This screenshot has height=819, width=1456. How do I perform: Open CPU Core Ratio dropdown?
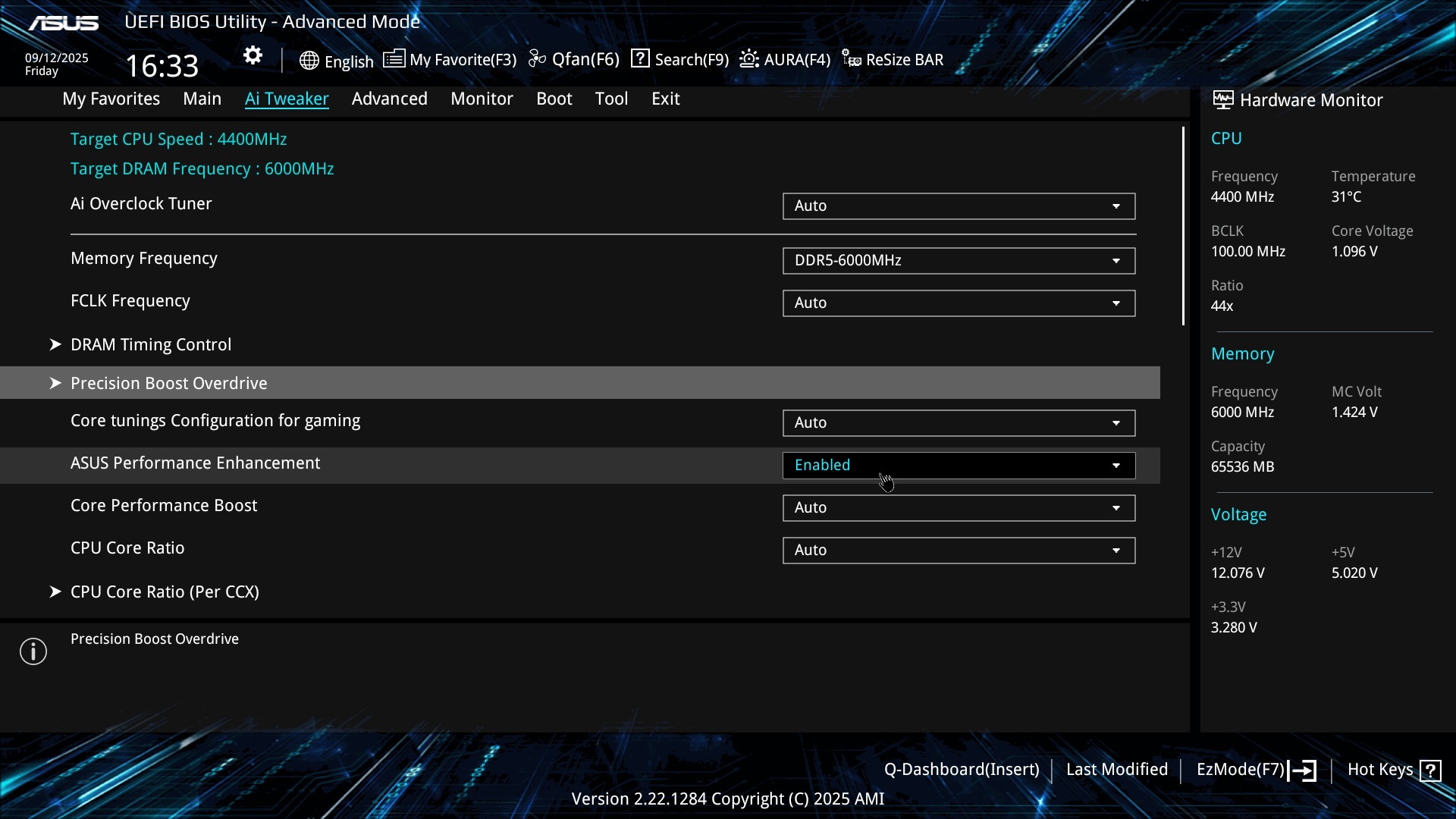coord(959,551)
